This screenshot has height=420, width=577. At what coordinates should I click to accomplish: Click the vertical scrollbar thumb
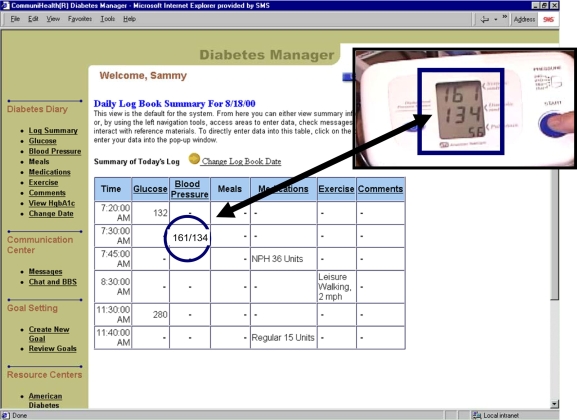(555, 236)
